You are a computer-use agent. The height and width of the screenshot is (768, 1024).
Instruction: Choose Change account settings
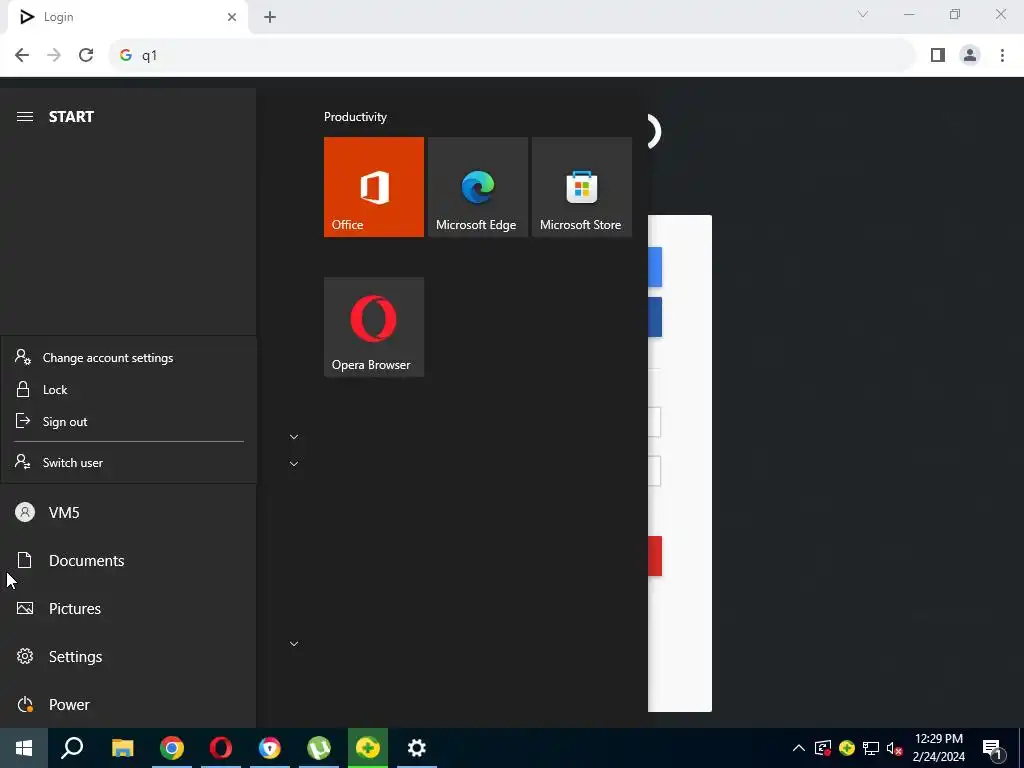(x=129, y=357)
